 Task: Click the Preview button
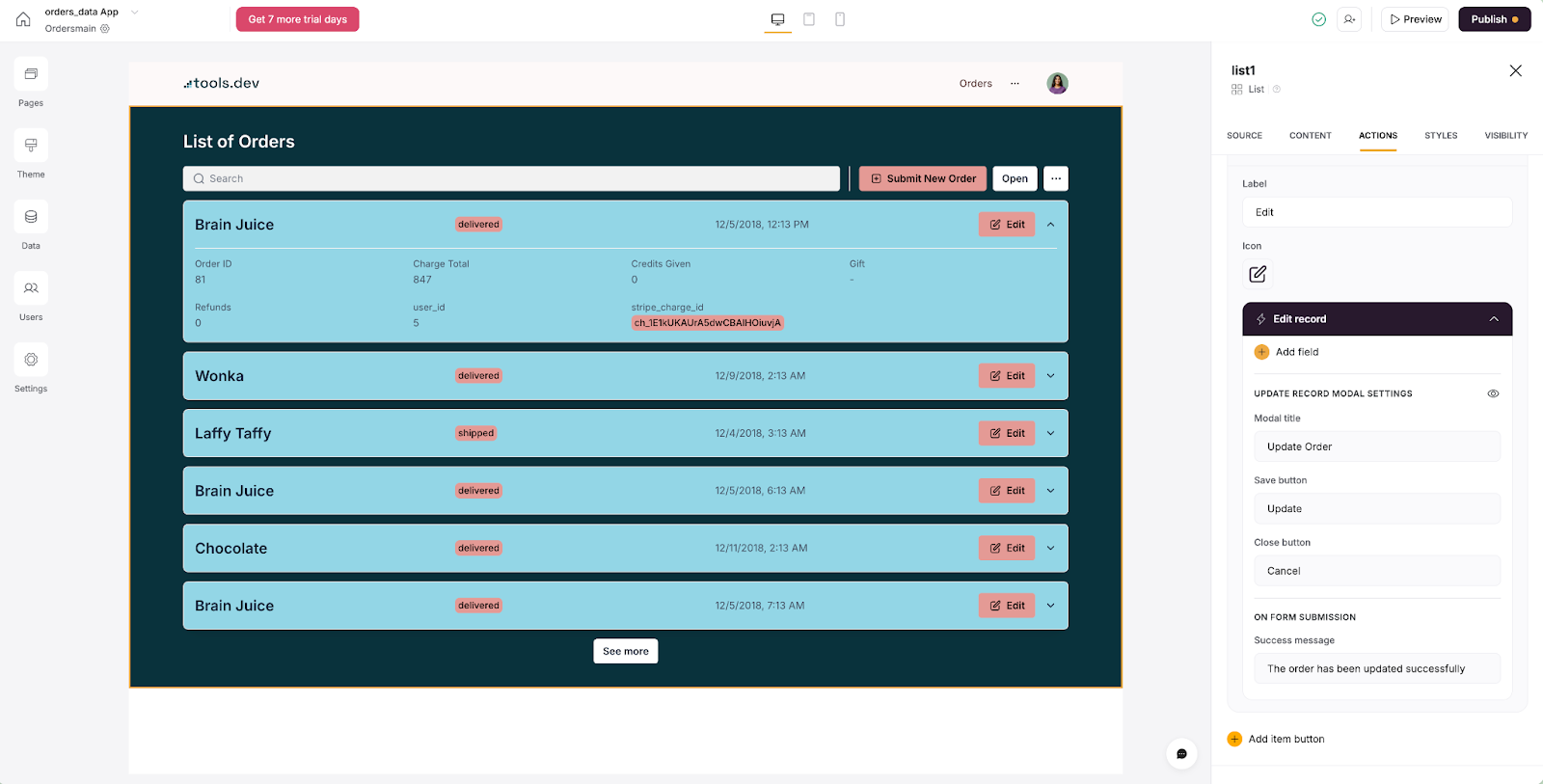1415,19
